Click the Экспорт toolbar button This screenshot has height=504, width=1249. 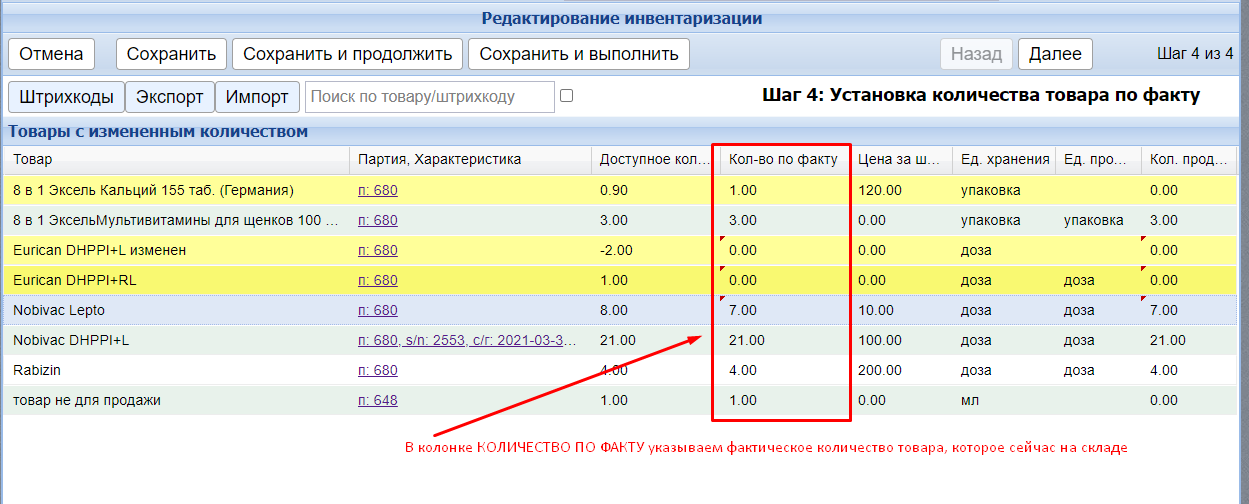point(169,97)
